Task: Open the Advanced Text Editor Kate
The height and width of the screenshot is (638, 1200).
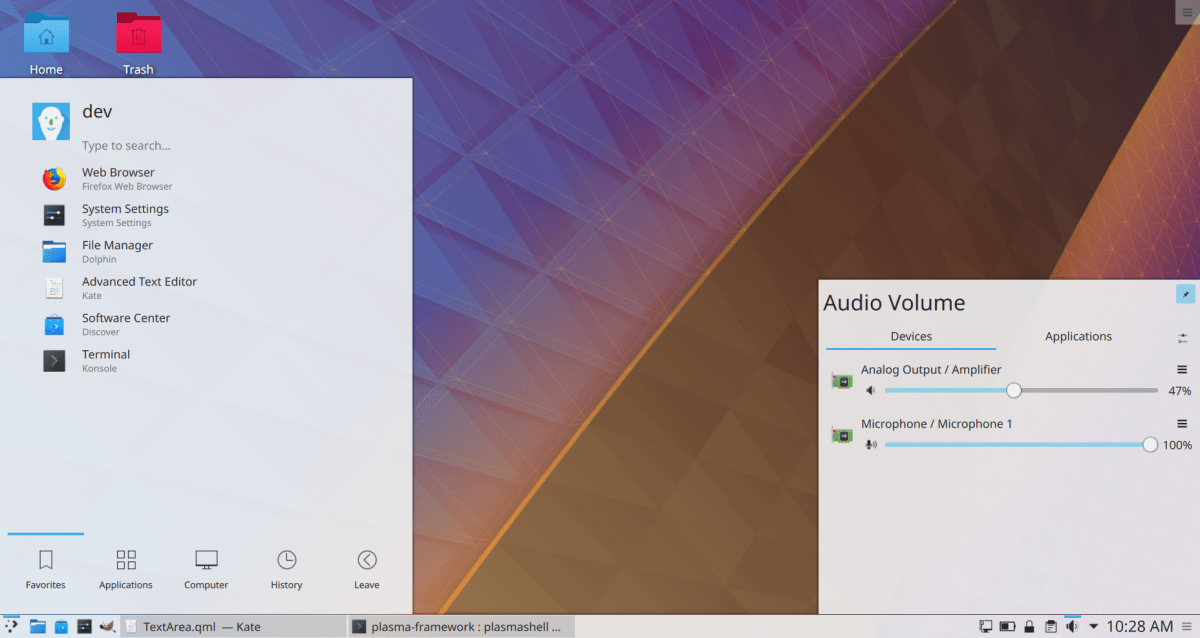Action: point(140,287)
